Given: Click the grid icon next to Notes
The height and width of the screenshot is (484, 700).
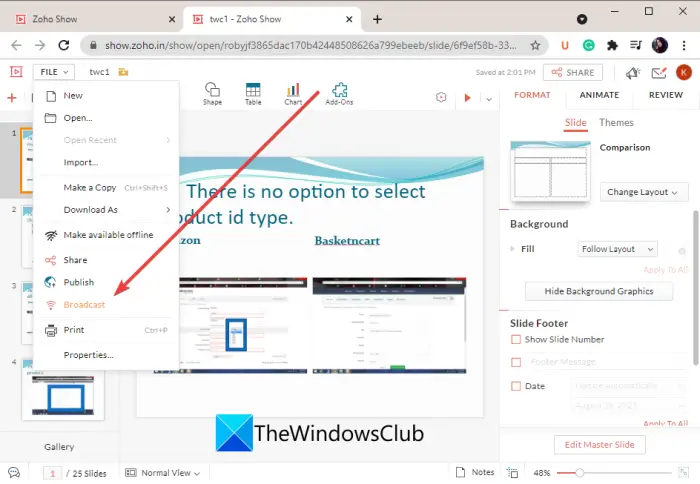Looking at the screenshot, I should pos(512,472).
